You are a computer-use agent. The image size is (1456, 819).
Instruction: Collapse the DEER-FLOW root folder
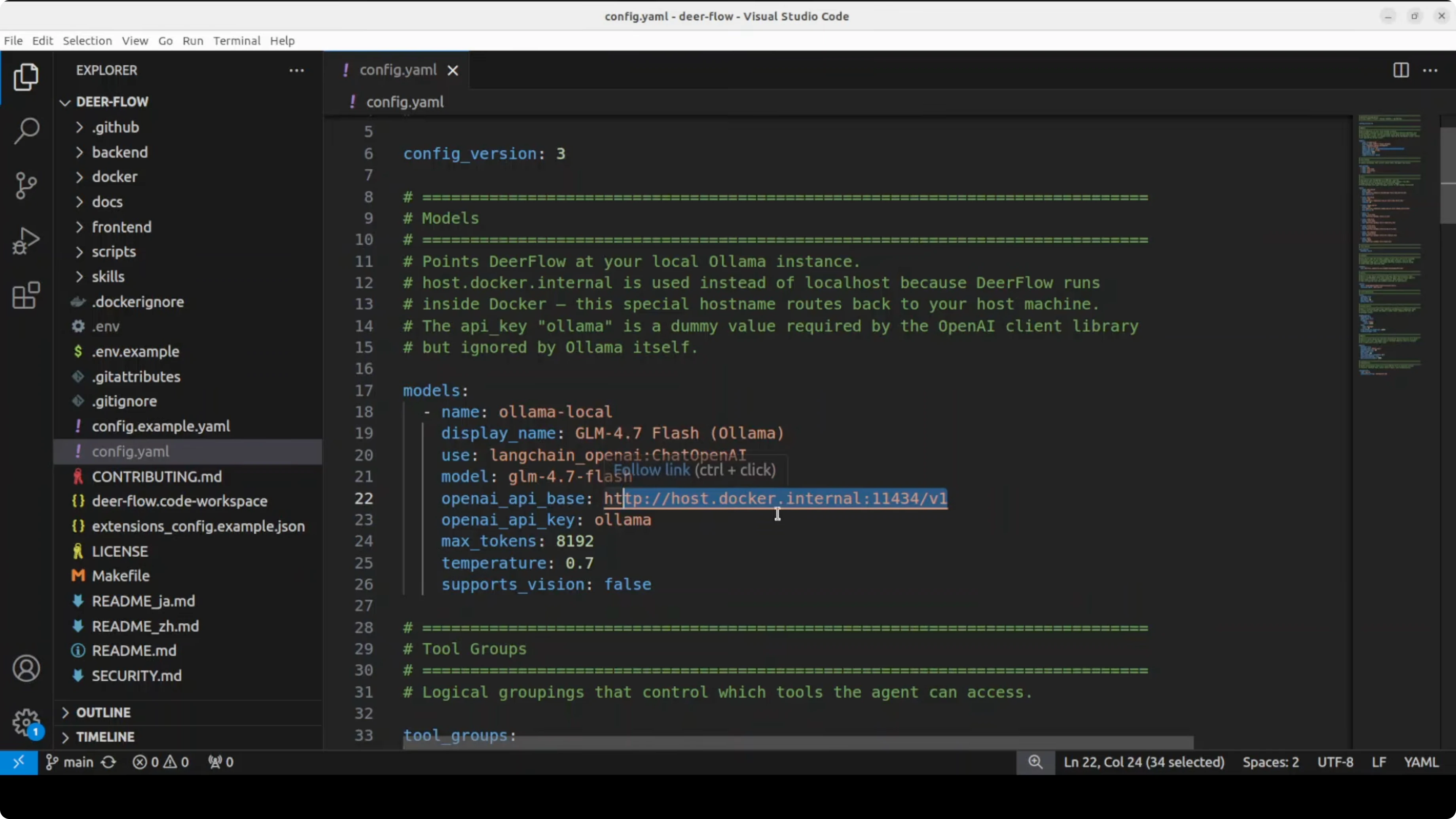pyautogui.click(x=112, y=102)
